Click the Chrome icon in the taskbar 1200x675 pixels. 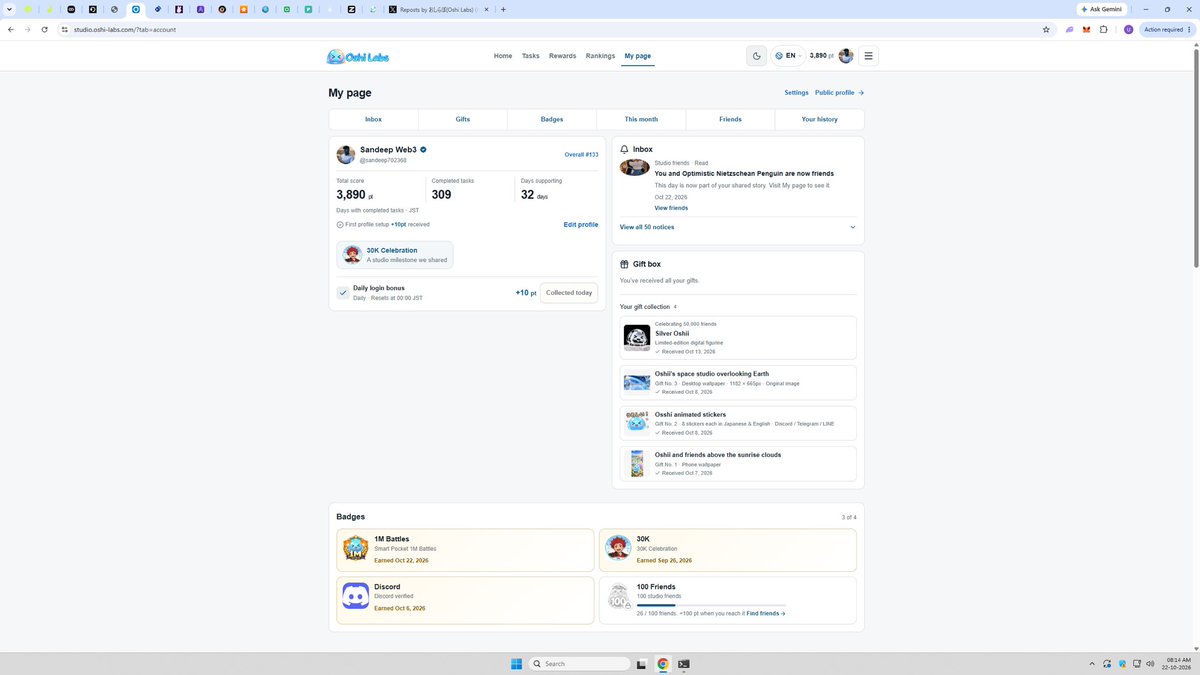pos(662,664)
